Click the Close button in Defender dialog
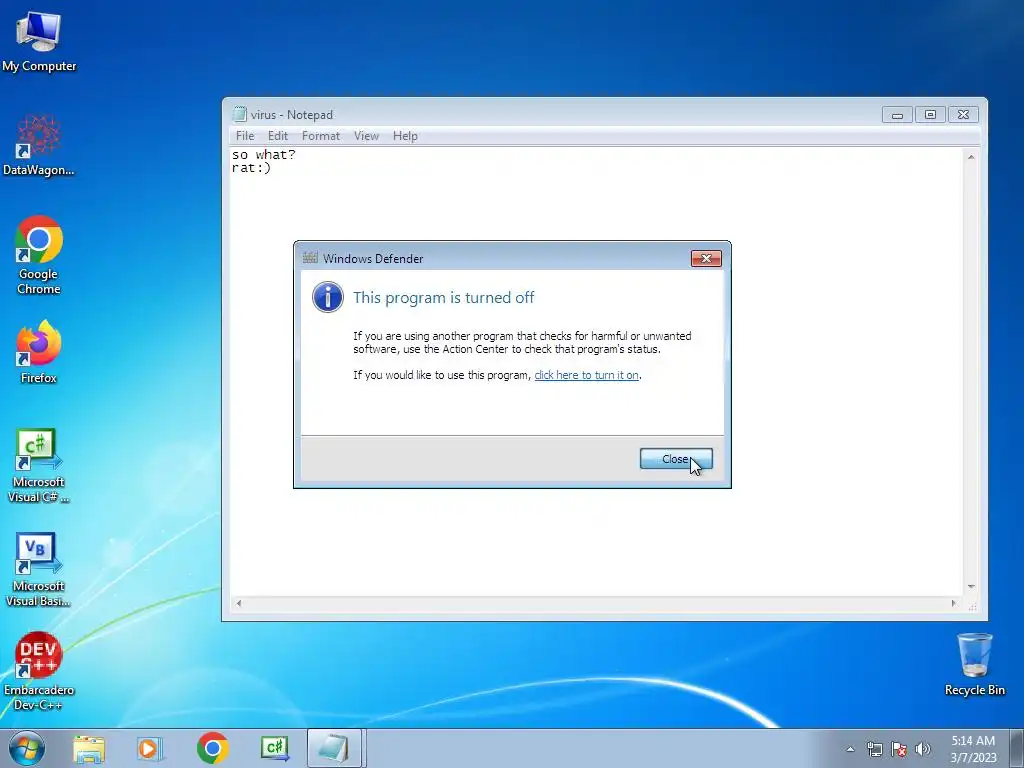 pyautogui.click(x=676, y=459)
